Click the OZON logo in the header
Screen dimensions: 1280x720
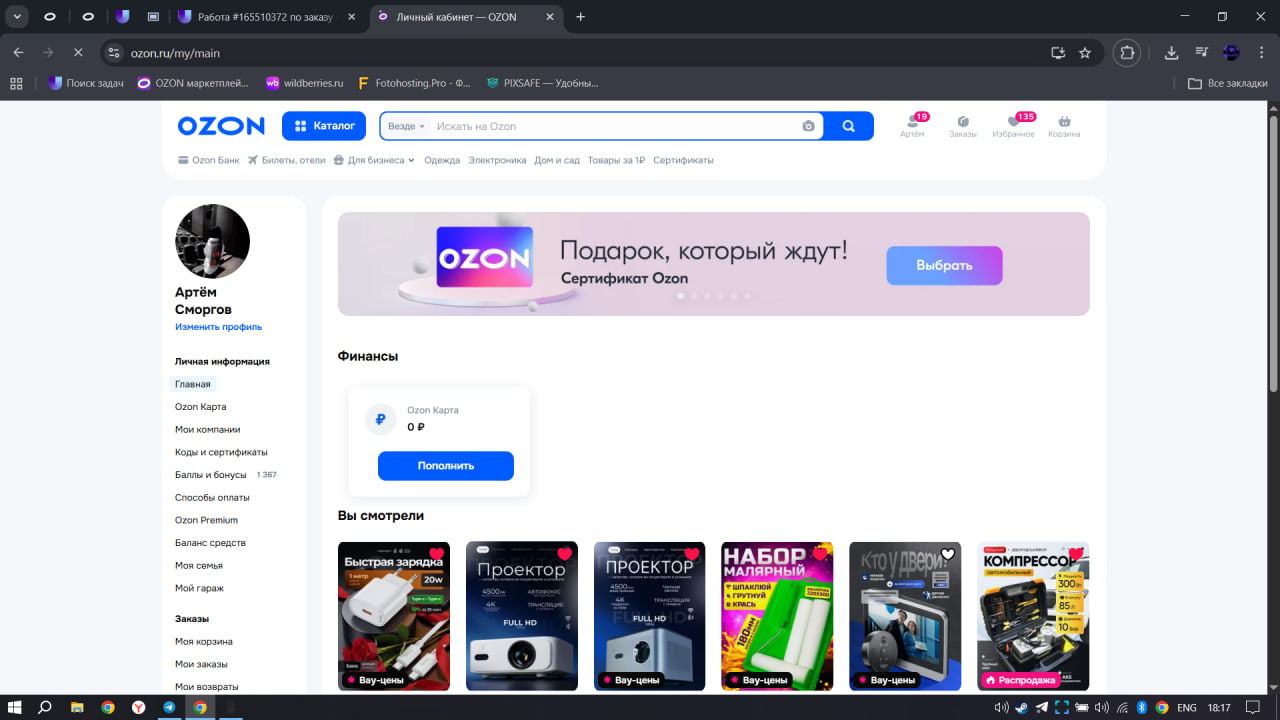click(221, 126)
